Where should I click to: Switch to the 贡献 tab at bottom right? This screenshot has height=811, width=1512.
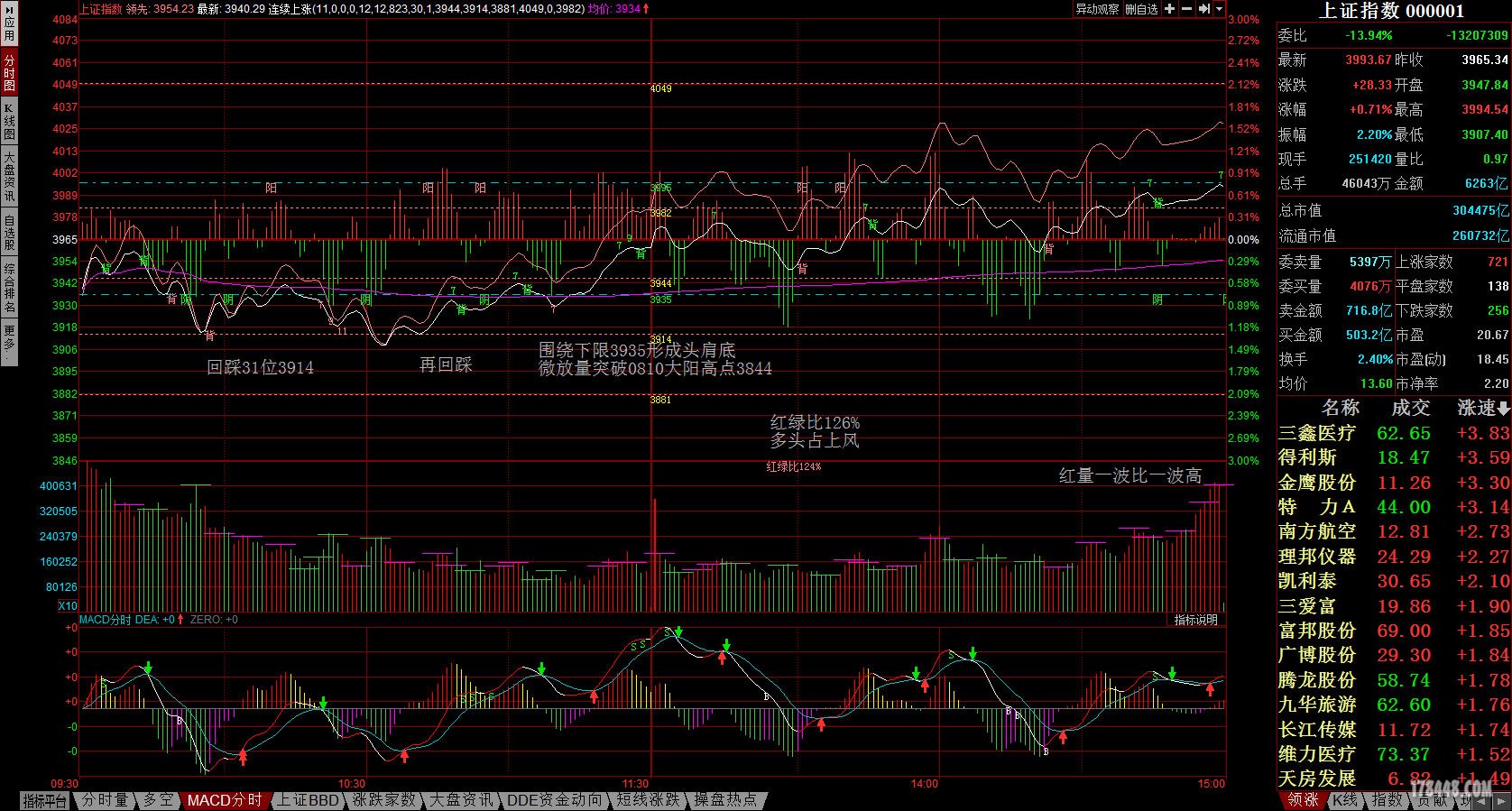1433,800
